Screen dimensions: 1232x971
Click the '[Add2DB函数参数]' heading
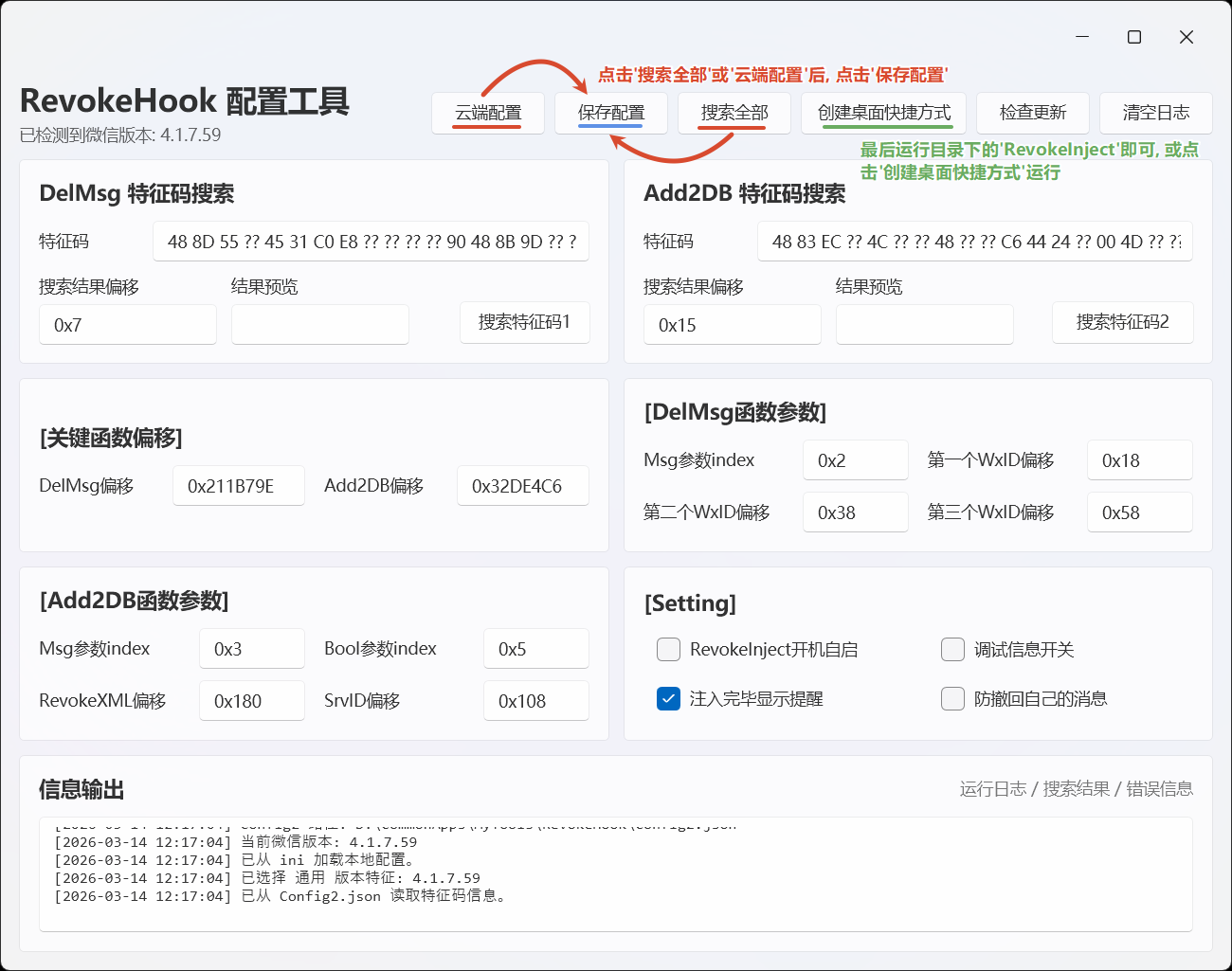point(134,601)
